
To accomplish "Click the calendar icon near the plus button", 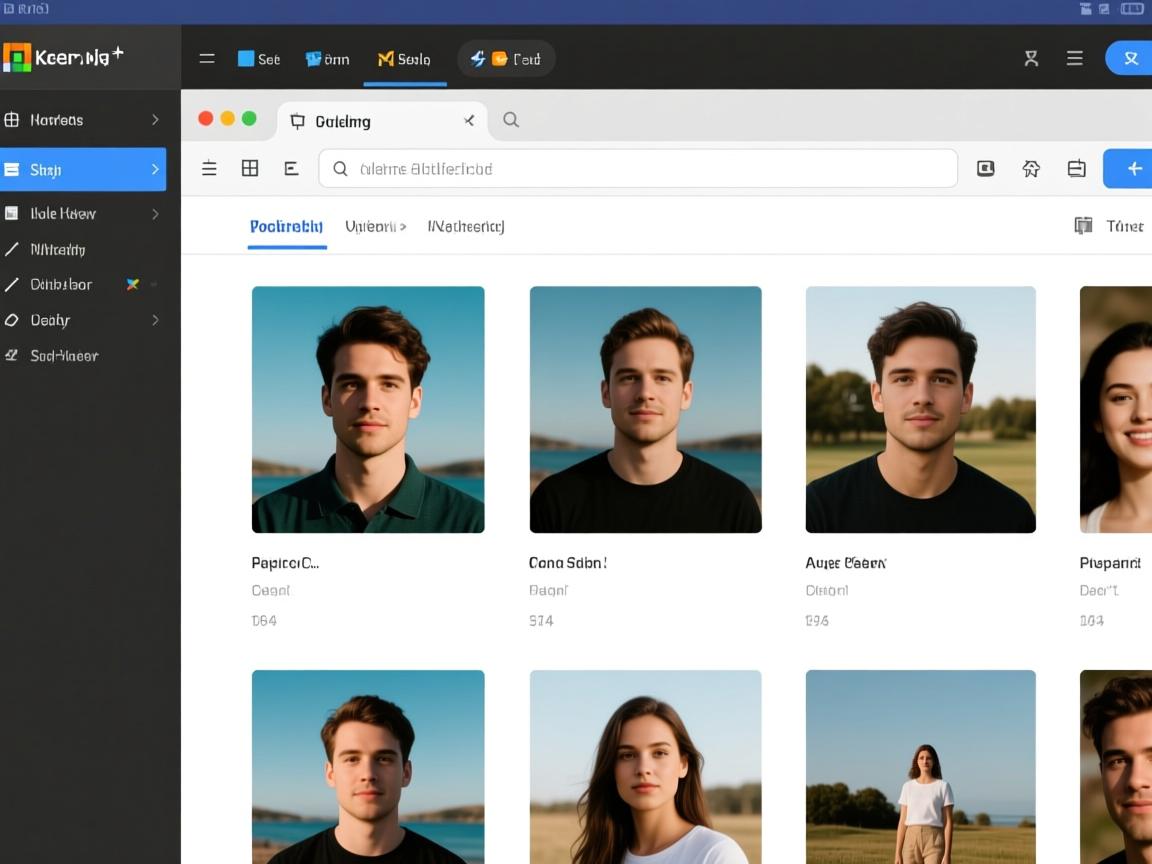I will coord(1076,169).
